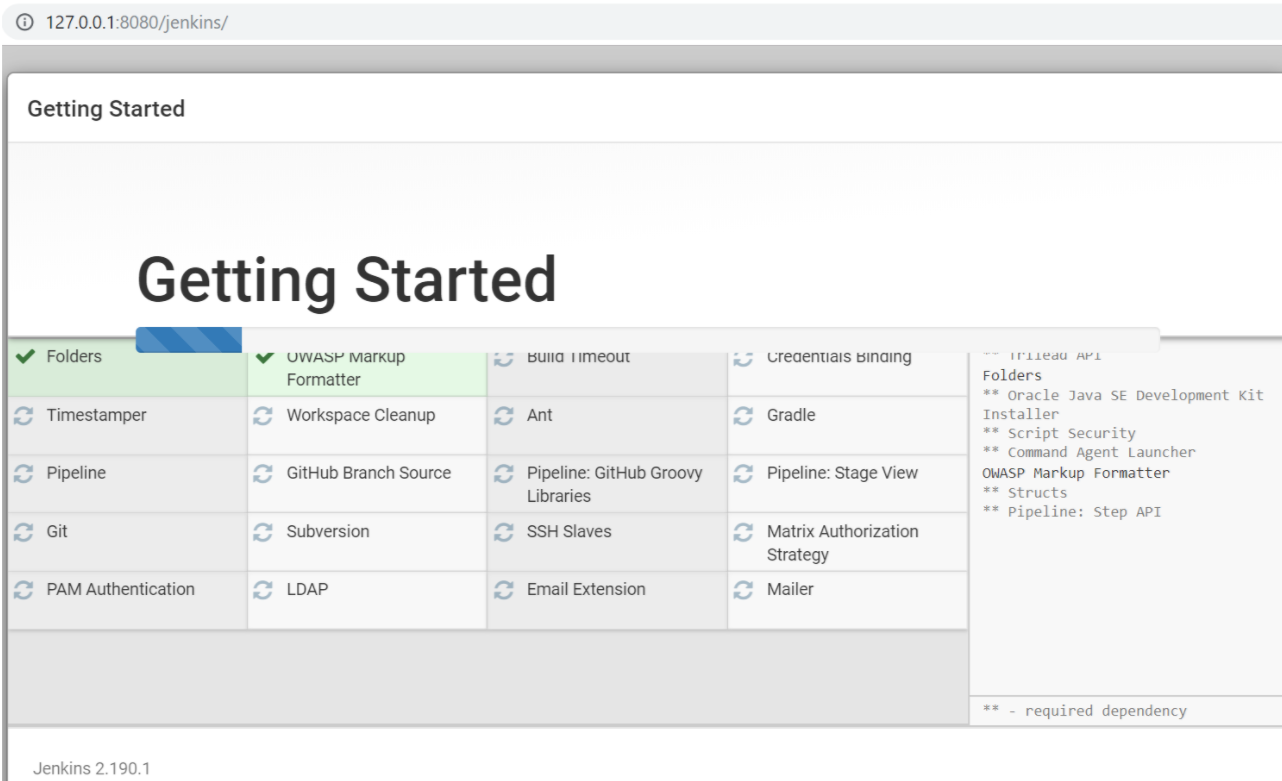The height and width of the screenshot is (781, 1282).
Task: Click the Structs log line
Action: tap(1025, 492)
